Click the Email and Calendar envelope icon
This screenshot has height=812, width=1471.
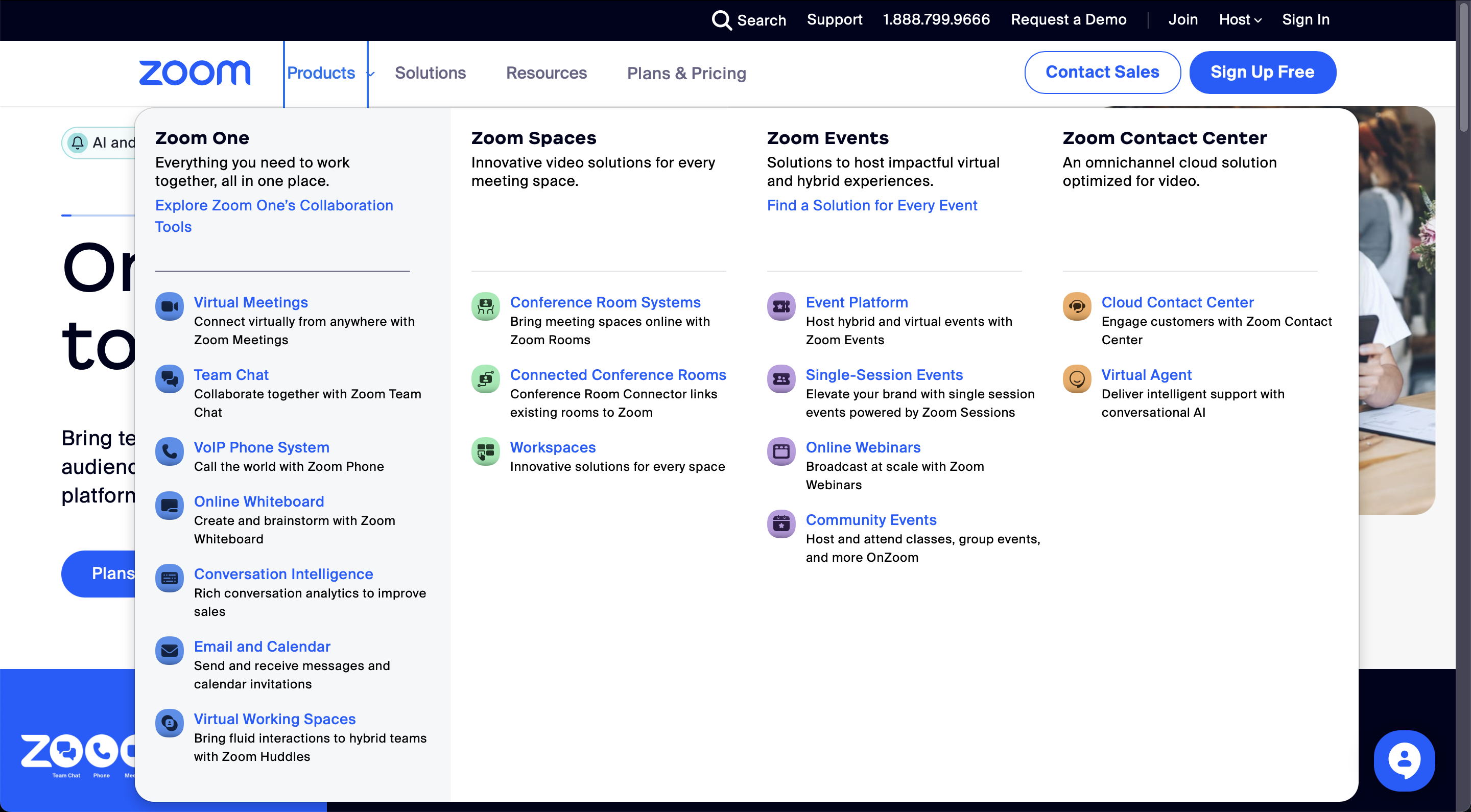pyautogui.click(x=170, y=651)
